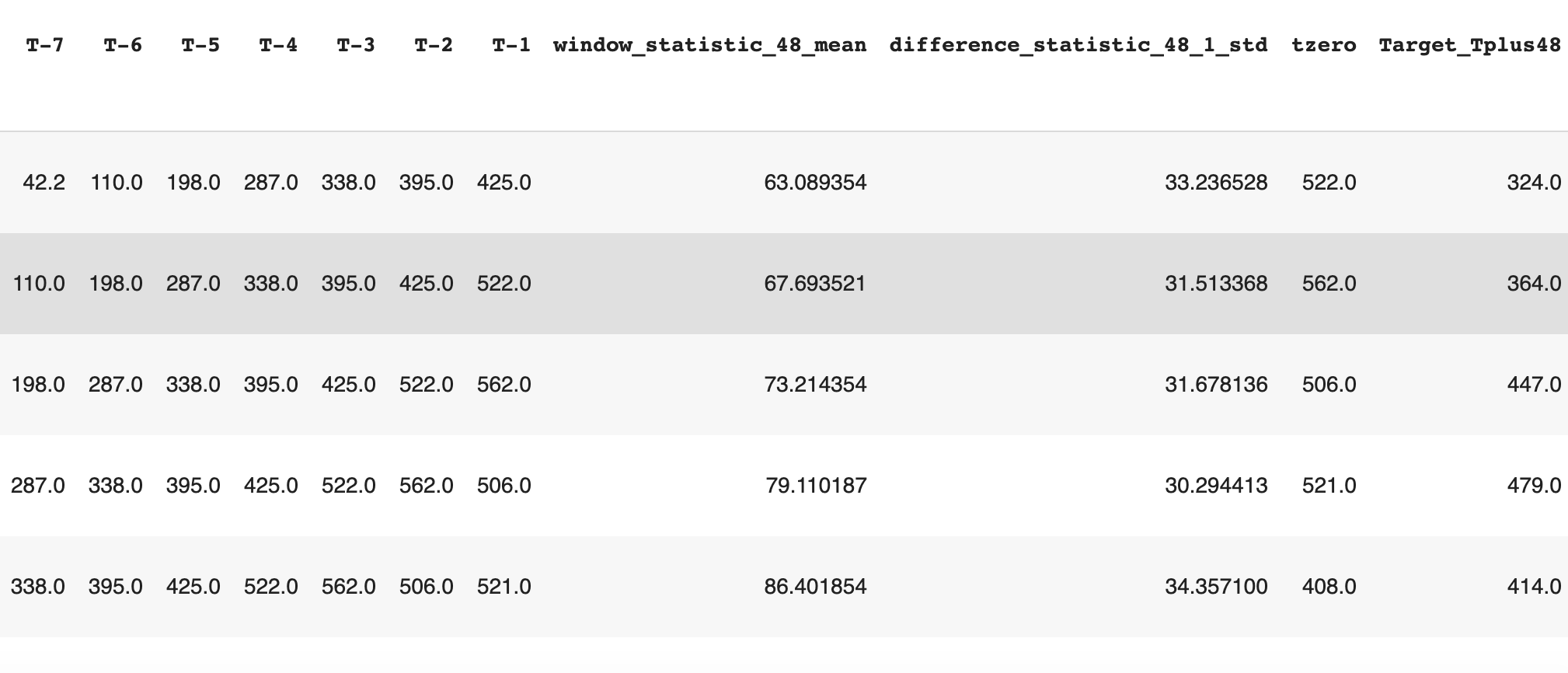Click the window mean cell 63.089354
Screen dimensions: 1568x673
click(815, 183)
